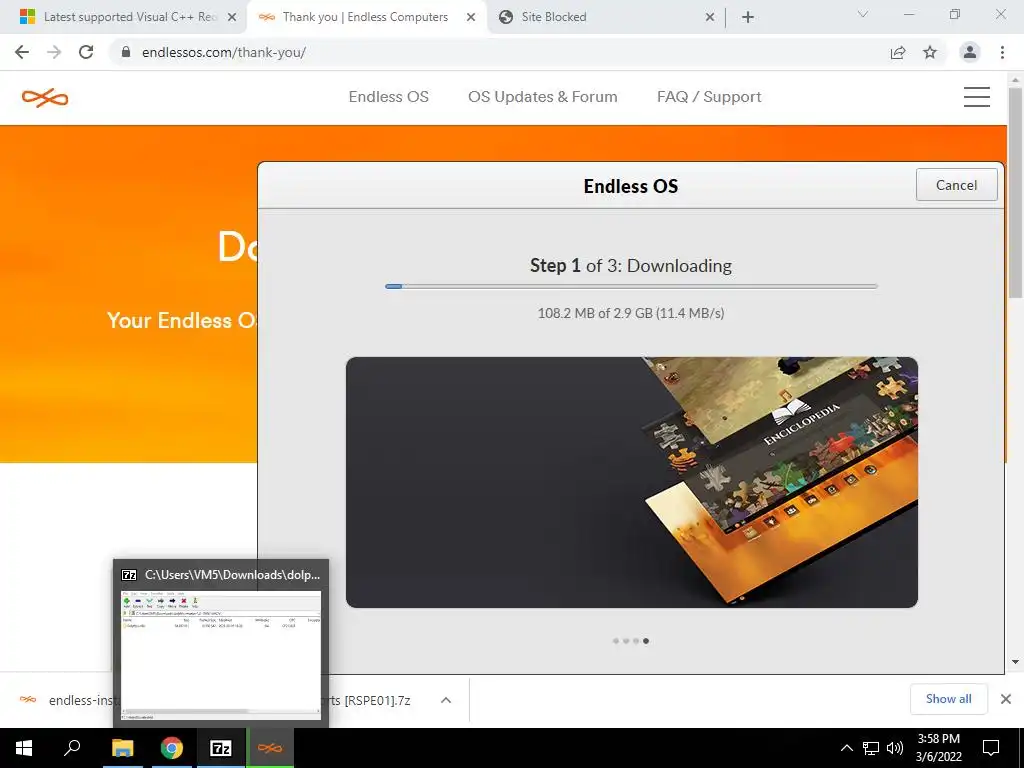Screen dimensions: 1024x768
Task: Close the Visual C++ tab
Action: click(231, 18)
